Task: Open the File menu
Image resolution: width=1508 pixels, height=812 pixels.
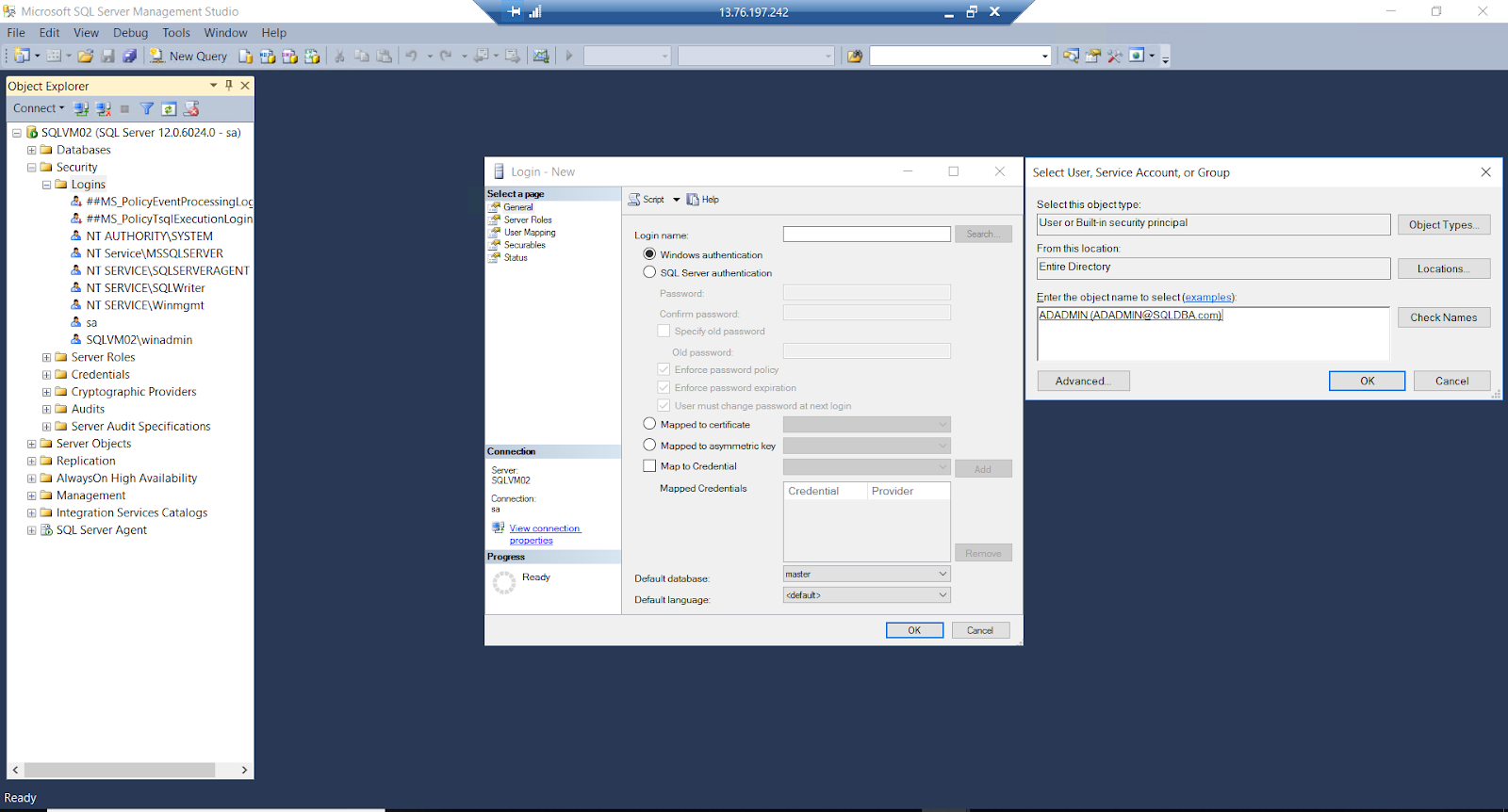Action: pyautogui.click(x=16, y=32)
